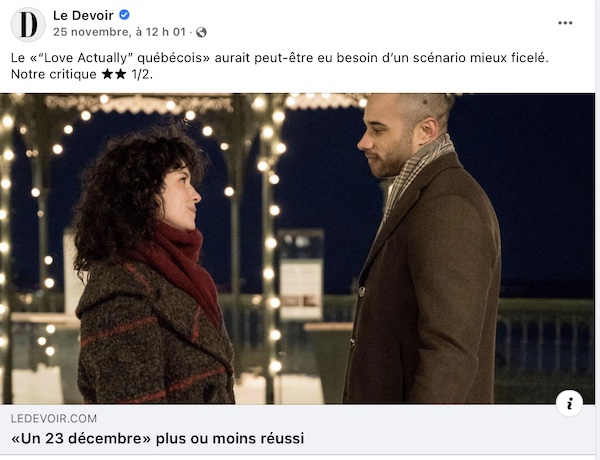Open article titled «Un 23 décembre» plus ou moins réussi
The image size is (600, 460).
[158, 438]
